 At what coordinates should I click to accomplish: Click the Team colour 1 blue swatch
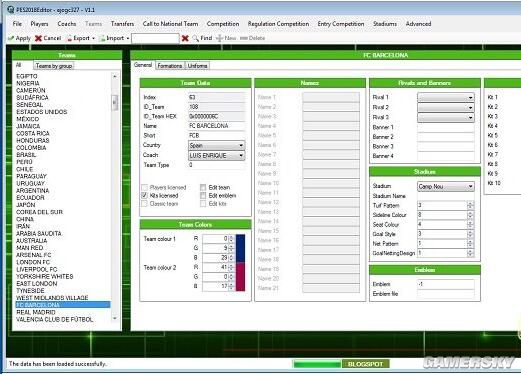pos(240,248)
